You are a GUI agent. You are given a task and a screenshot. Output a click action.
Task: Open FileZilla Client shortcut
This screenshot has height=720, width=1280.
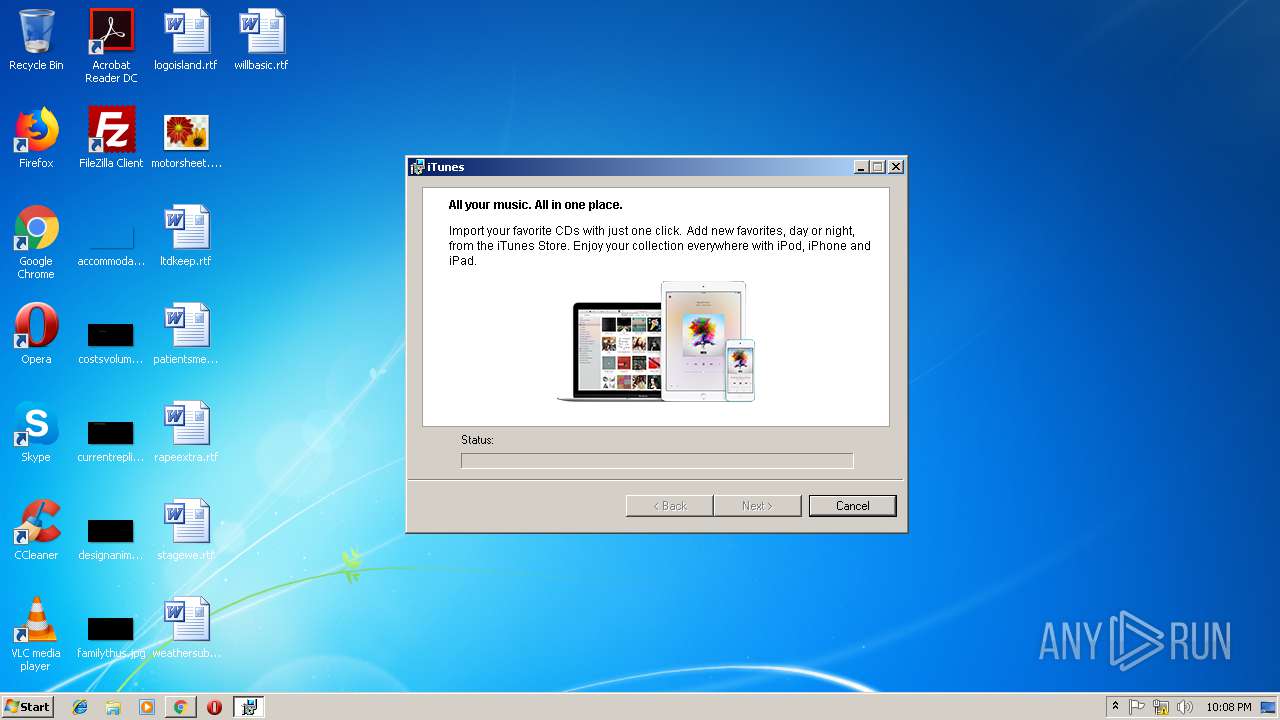(111, 138)
